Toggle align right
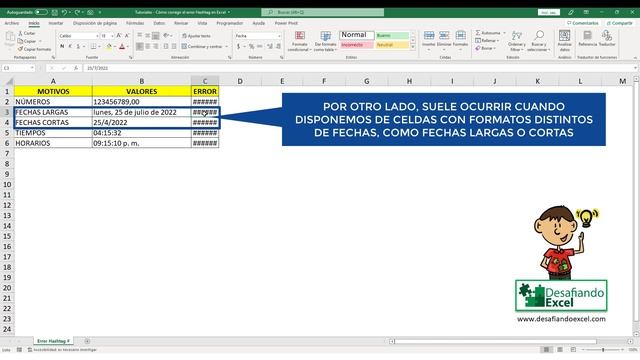This screenshot has width=640, height=360. (156, 47)
